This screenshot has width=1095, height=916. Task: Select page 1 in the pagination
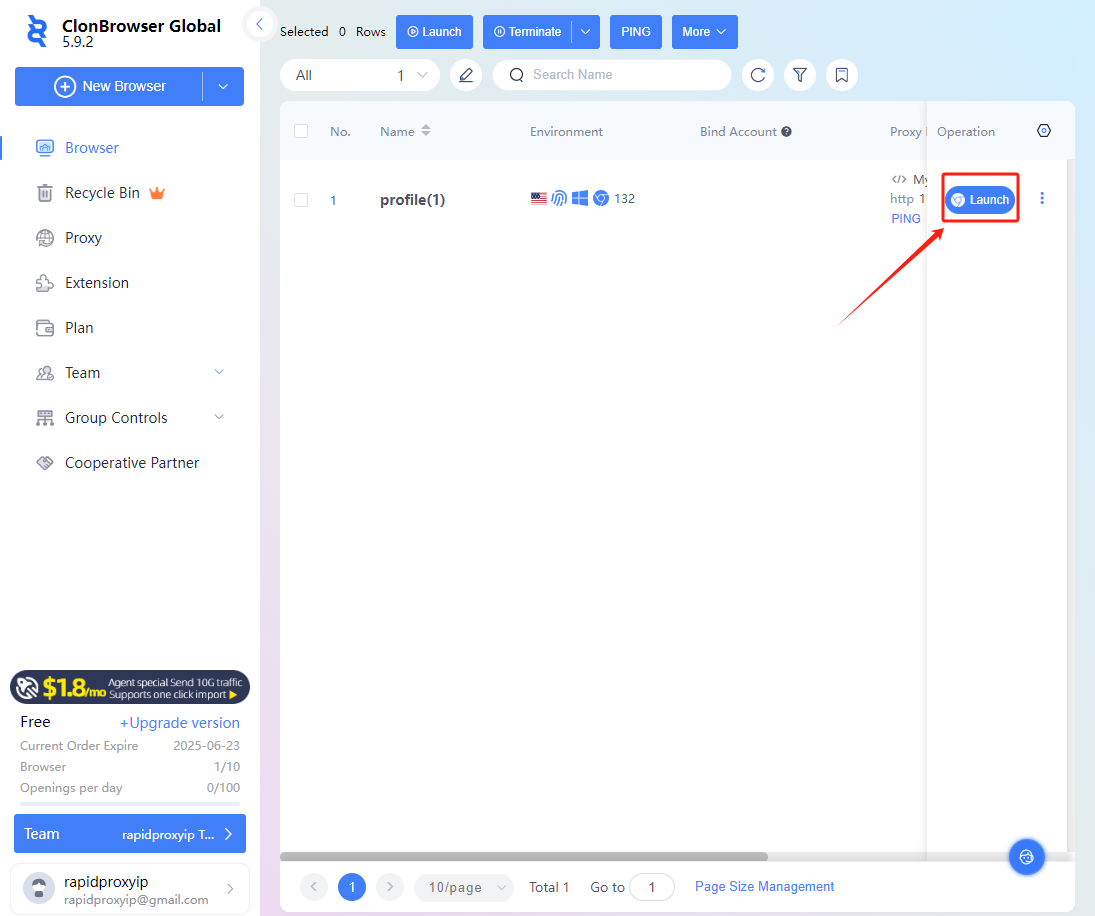click(x=352, y=887)
